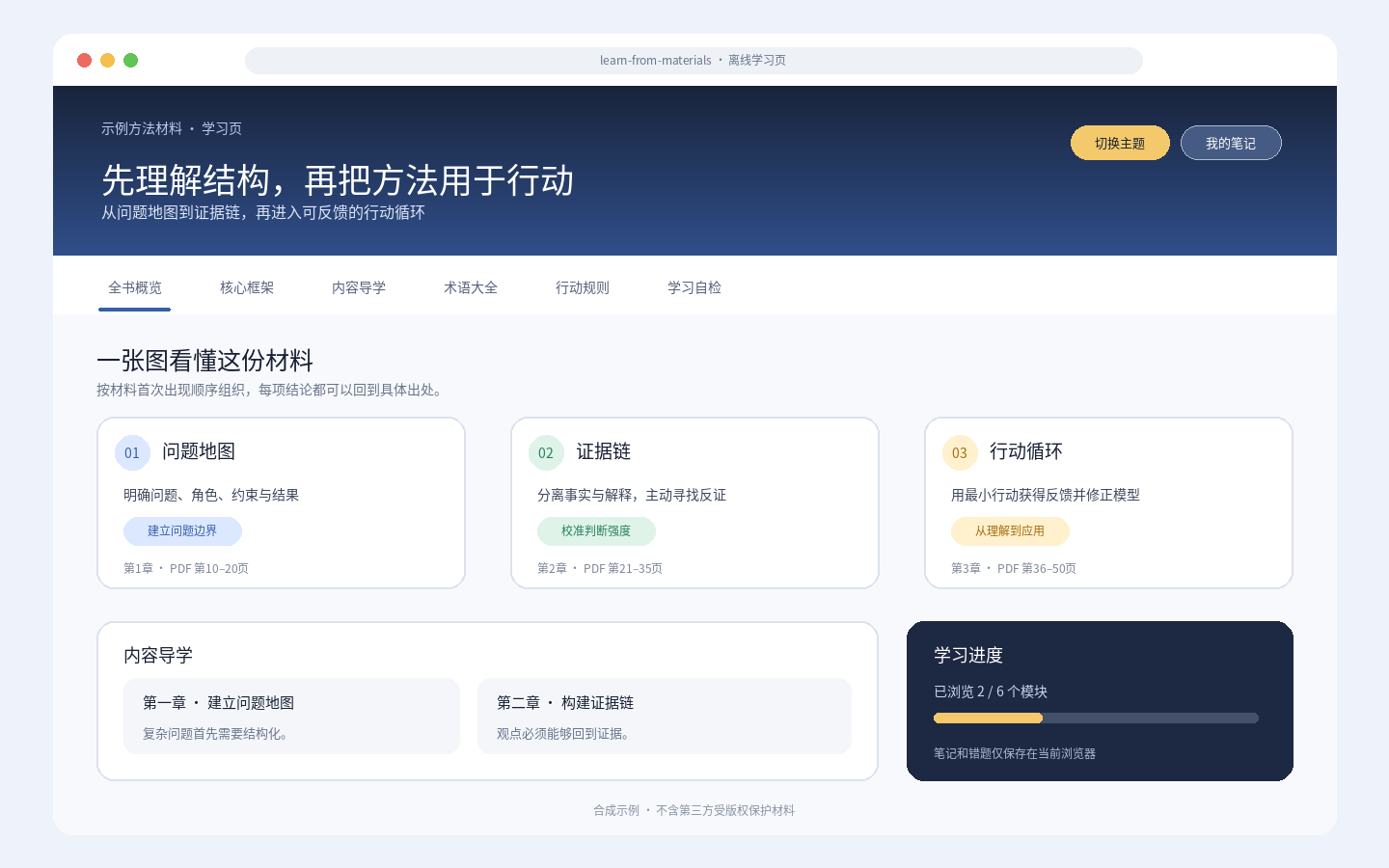Click the 校准判断强度 tag
This screenshot has height=868, width=1389.
click(x=596, y=531)
